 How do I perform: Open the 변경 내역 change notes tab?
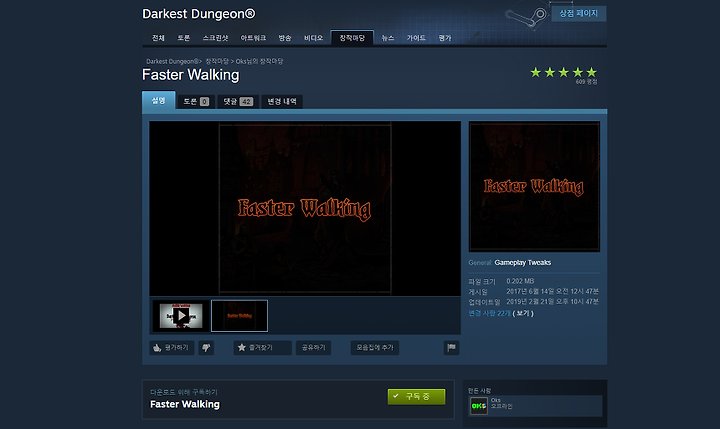click(x=282, y=102)
